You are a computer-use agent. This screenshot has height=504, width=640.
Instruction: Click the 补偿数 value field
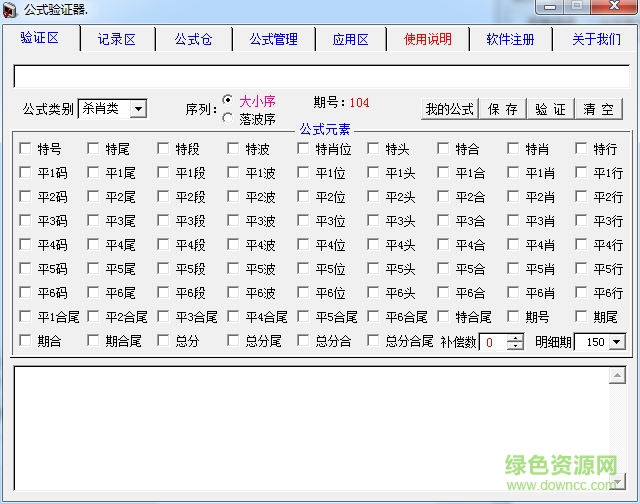pos(493,342)
